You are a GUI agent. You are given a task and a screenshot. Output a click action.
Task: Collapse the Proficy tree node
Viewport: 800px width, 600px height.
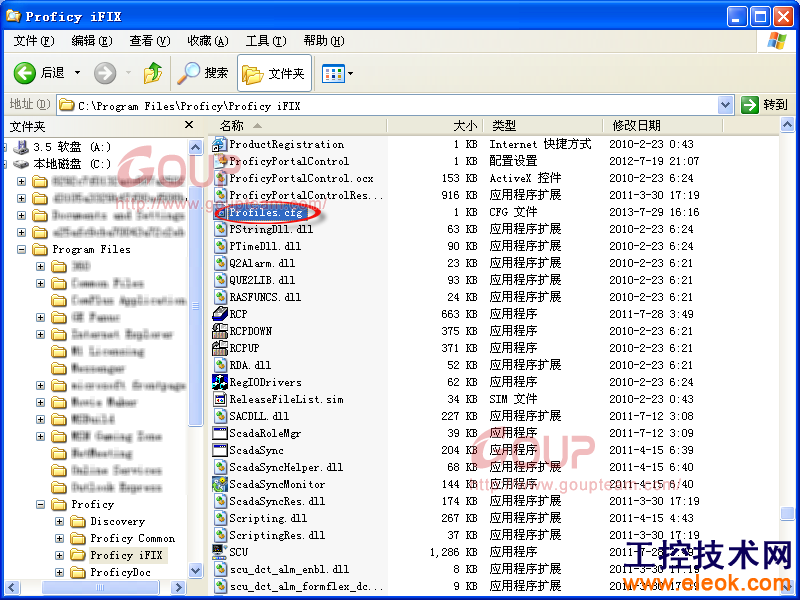pos(40,505)
